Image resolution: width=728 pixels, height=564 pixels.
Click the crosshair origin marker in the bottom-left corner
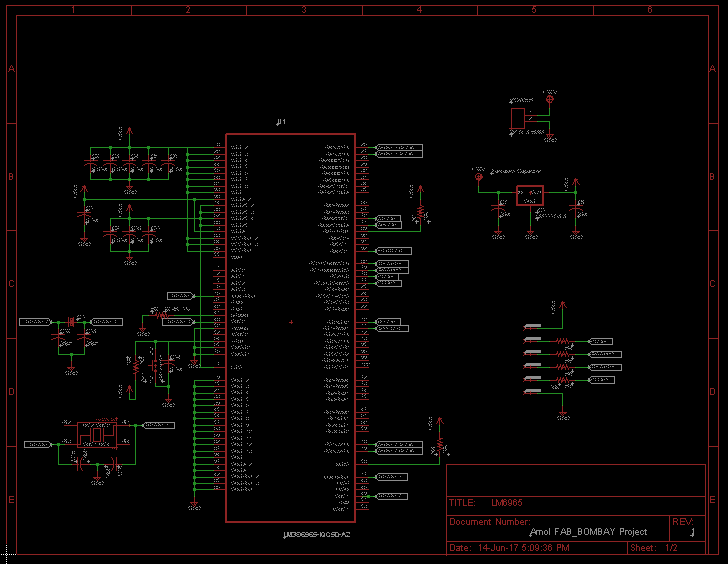click(6, 554)
